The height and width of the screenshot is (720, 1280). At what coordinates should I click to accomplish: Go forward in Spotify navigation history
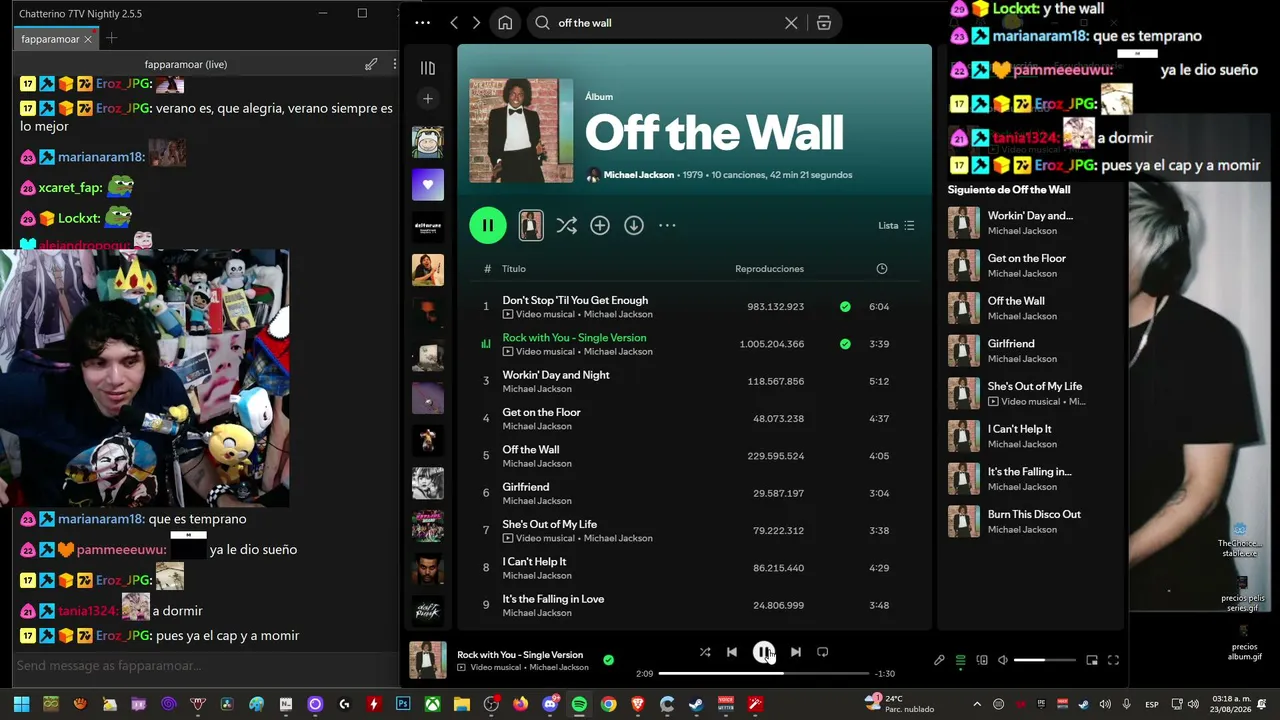click(x=476, y=23)
